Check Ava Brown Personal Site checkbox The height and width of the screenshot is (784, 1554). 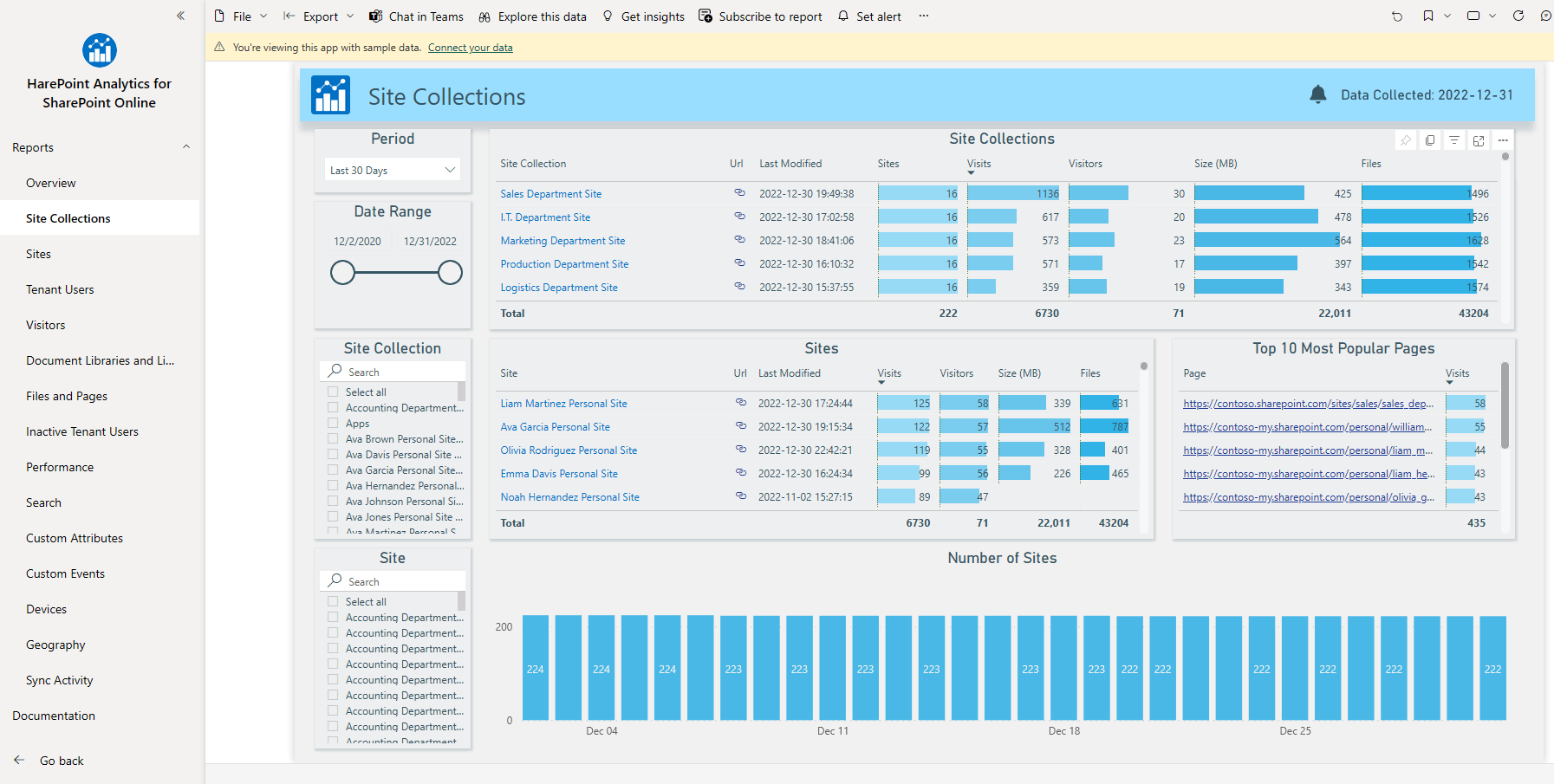click(x=333, y=438)
